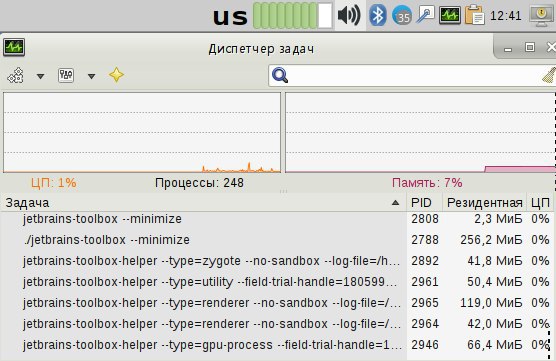Click the Память: 7% label
The width and height of the screenshot is (556, 361).
pyautogui.click(x=427, y=183)
